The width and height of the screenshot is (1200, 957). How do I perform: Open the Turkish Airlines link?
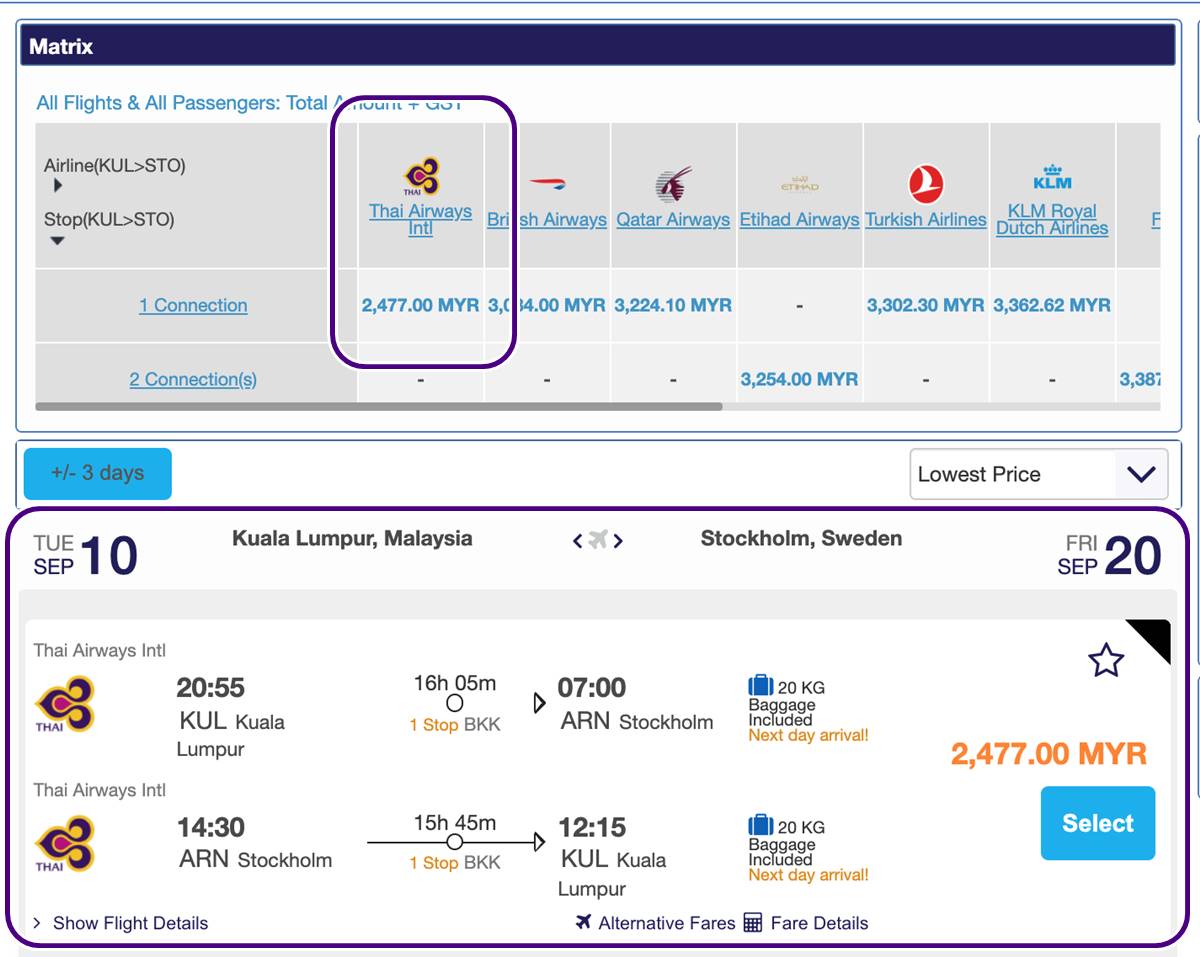926,220
